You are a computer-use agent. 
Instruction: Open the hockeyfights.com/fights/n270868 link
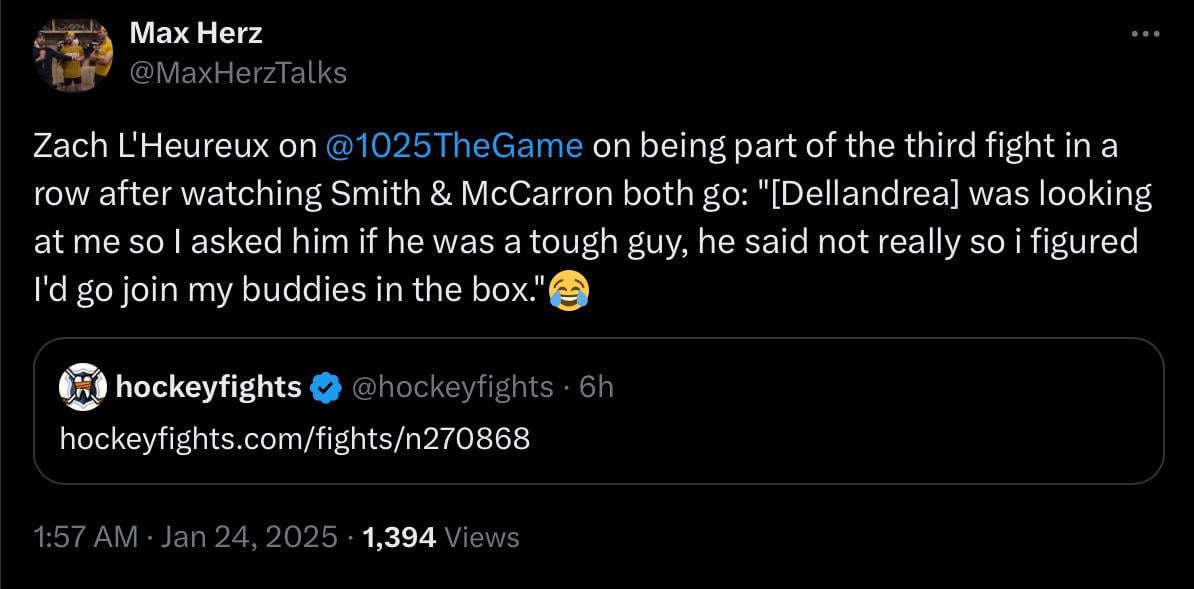(x=295, y=437)
